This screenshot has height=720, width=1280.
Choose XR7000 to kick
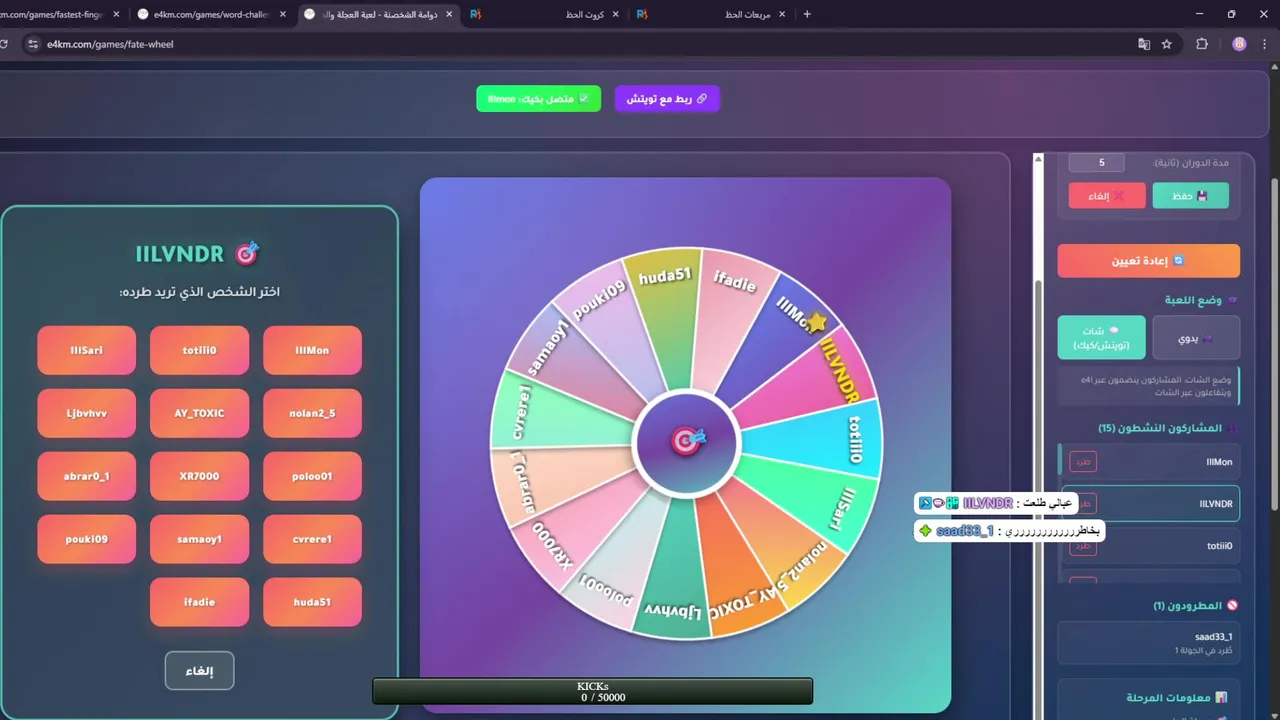(199, 476)
